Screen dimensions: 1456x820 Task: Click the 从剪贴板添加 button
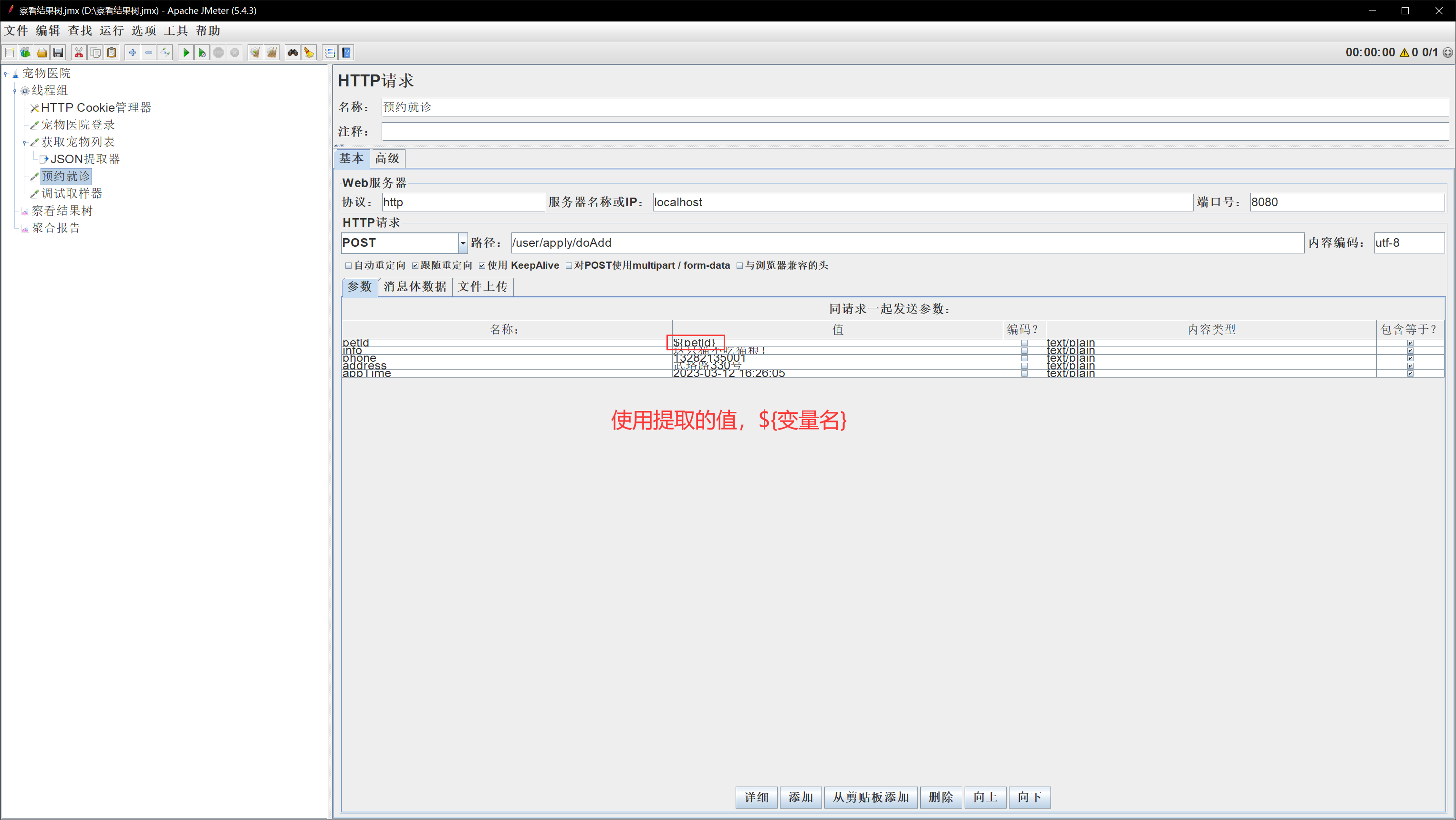[871, 798]
